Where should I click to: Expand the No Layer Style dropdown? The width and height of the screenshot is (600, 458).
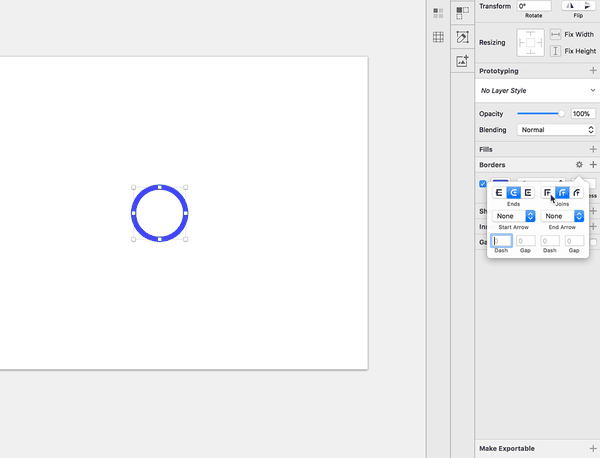tap(538, 91)
